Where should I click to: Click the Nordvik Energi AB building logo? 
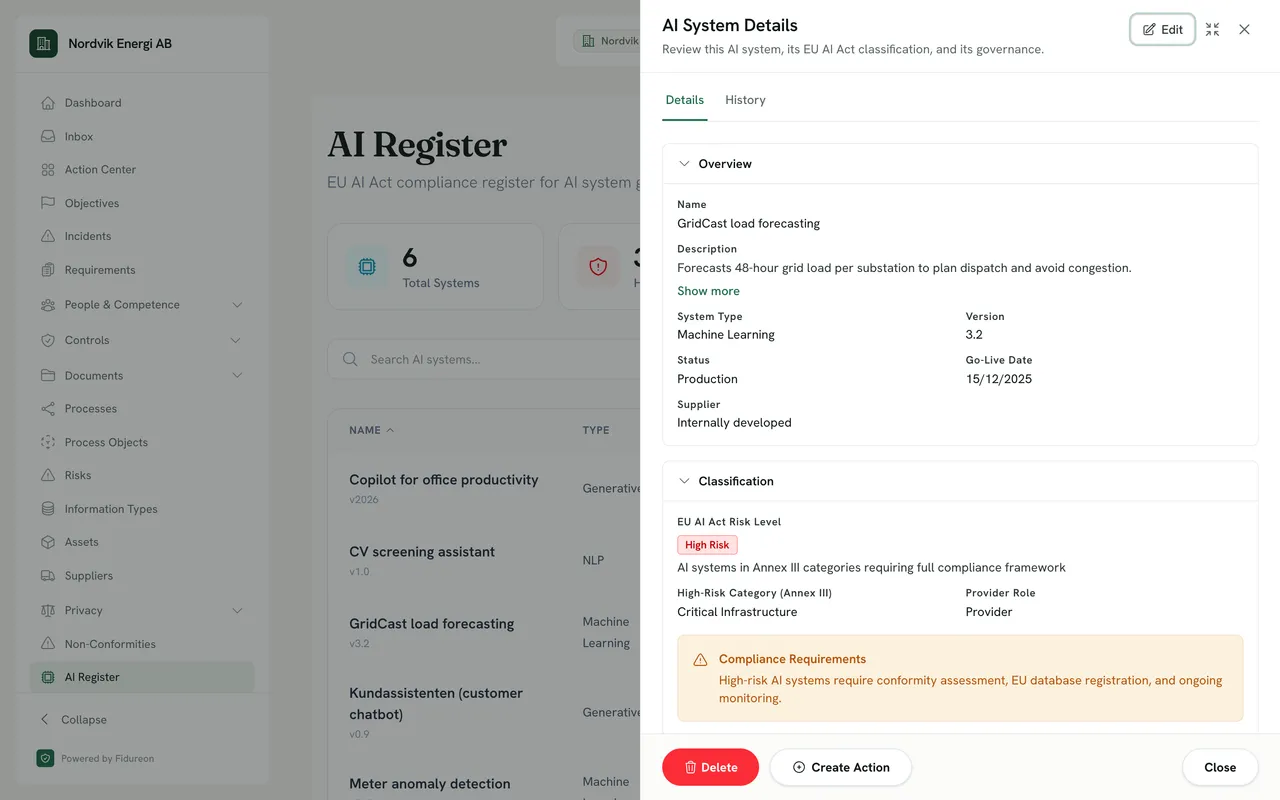point(43,43)
